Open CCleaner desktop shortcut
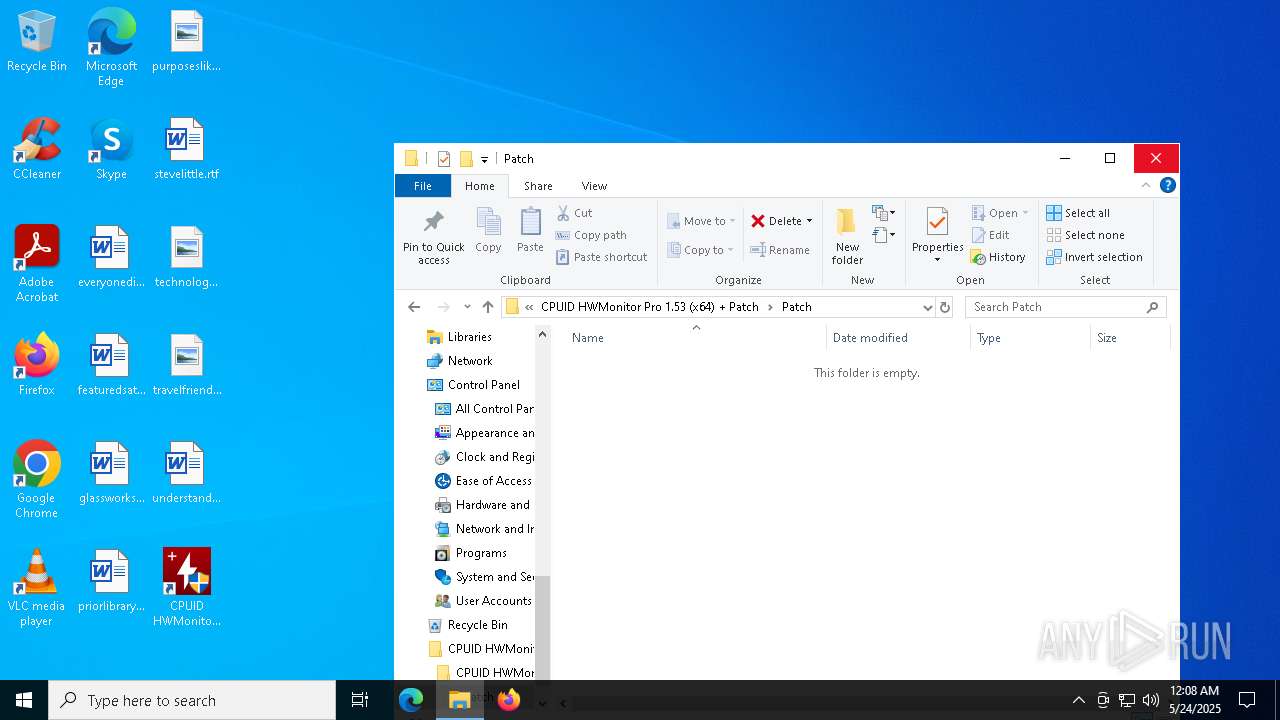Viewport: 1280px width, 720px height. coord(37,148)
